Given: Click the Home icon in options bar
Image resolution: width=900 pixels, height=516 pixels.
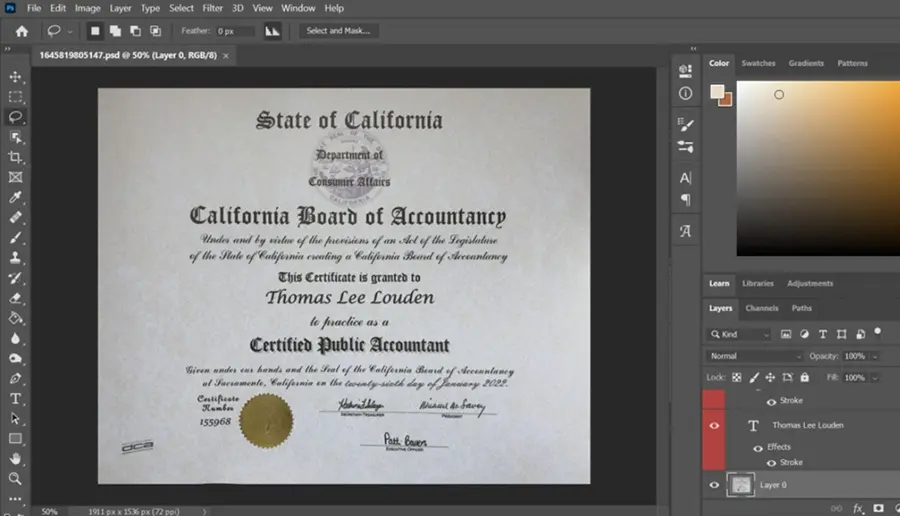Looking at the screenshot, I should [22, 31].
